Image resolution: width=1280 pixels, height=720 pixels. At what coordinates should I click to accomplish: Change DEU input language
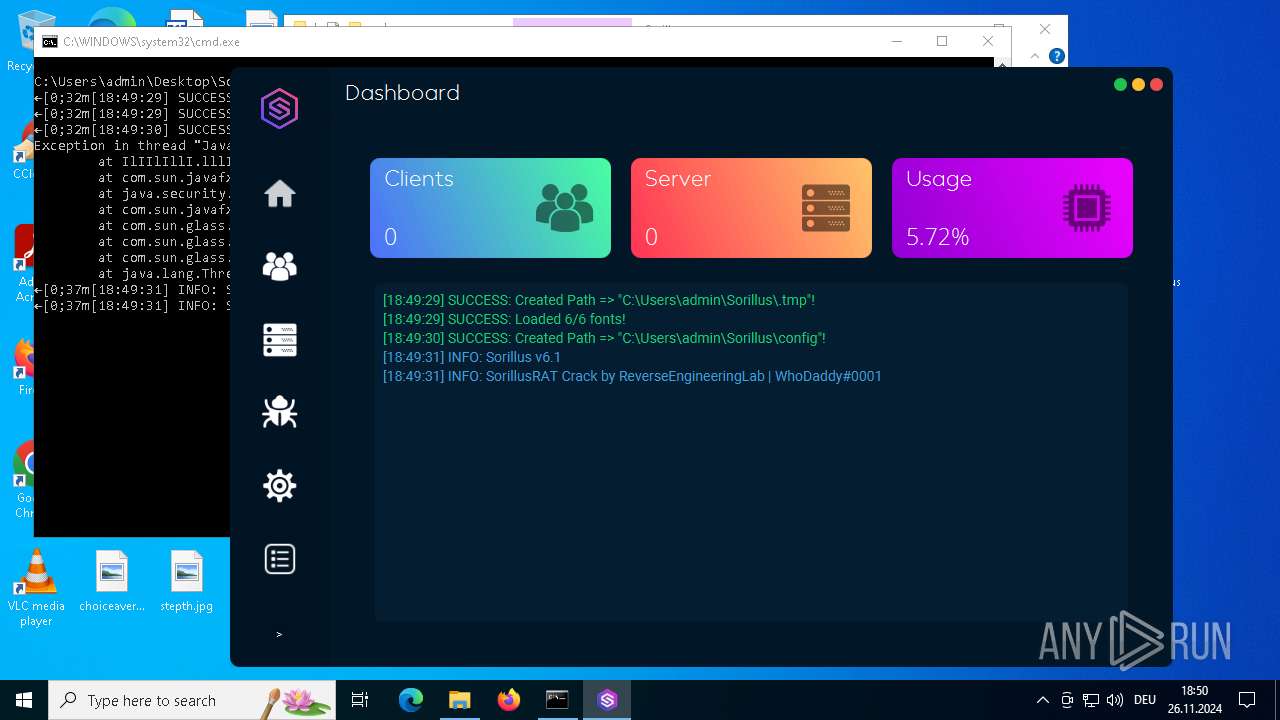[1145, 700]
